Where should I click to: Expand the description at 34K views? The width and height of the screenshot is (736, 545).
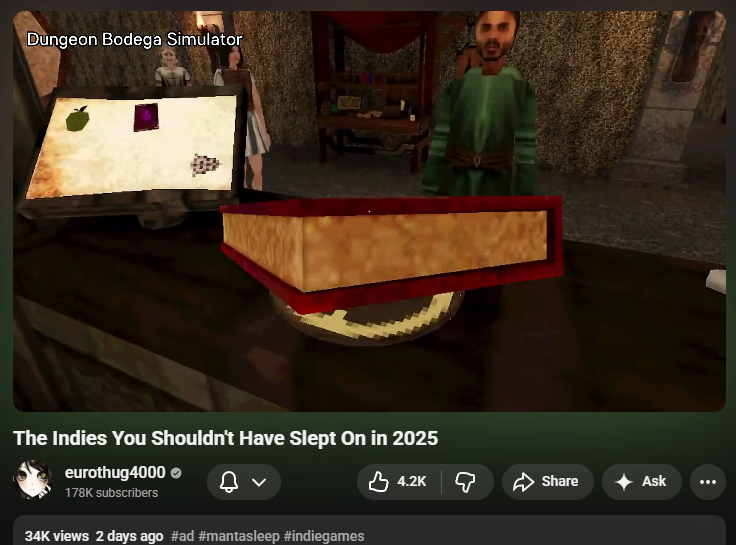tap(58, 536)
